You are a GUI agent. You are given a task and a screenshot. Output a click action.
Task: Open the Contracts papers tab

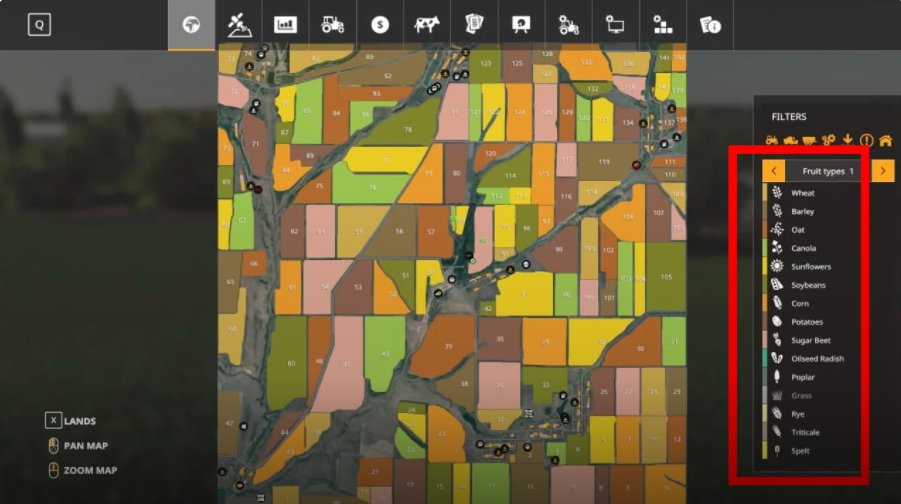(474, 25)
